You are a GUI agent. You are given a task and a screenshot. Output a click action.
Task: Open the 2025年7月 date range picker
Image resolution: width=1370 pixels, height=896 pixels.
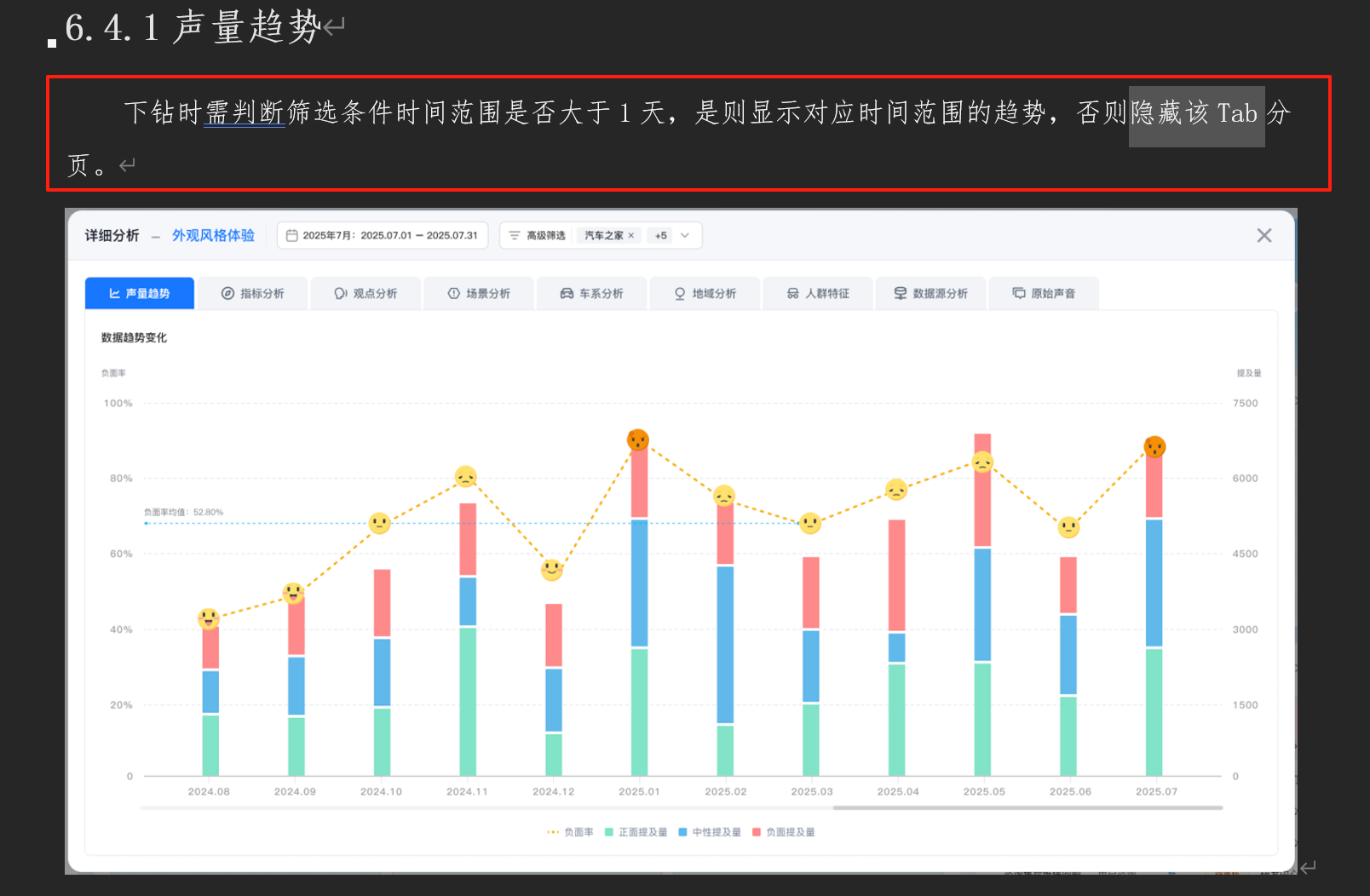tap(389, 236)
